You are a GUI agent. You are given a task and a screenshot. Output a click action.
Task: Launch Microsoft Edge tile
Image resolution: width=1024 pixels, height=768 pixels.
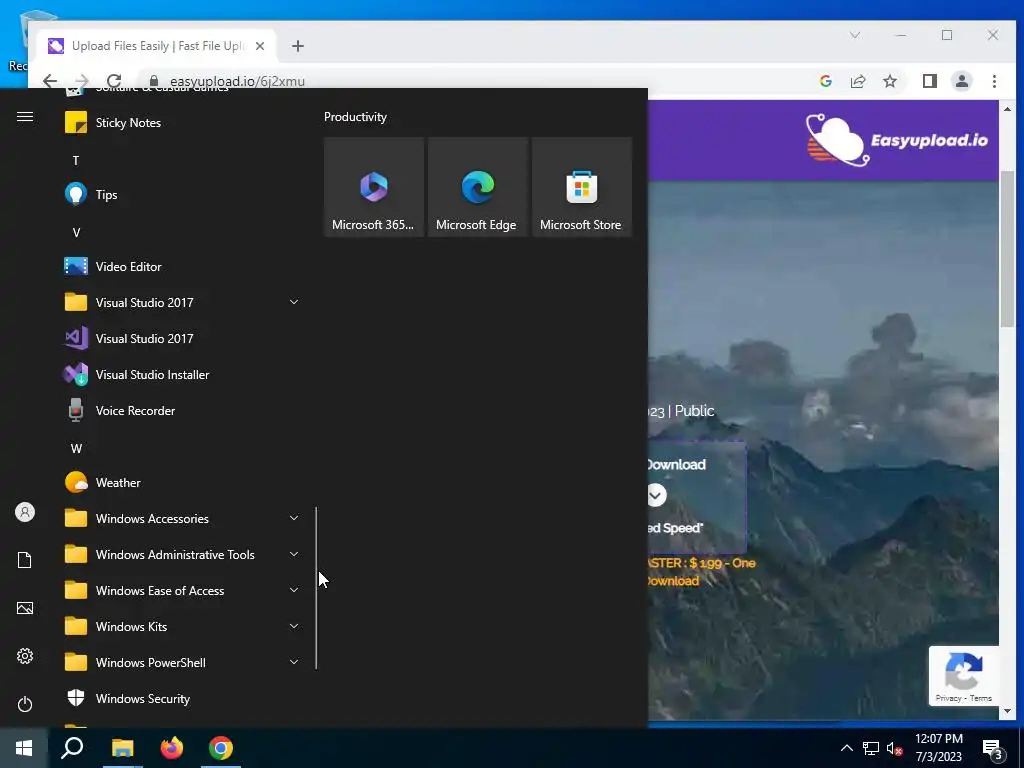(x=477, y=187)
